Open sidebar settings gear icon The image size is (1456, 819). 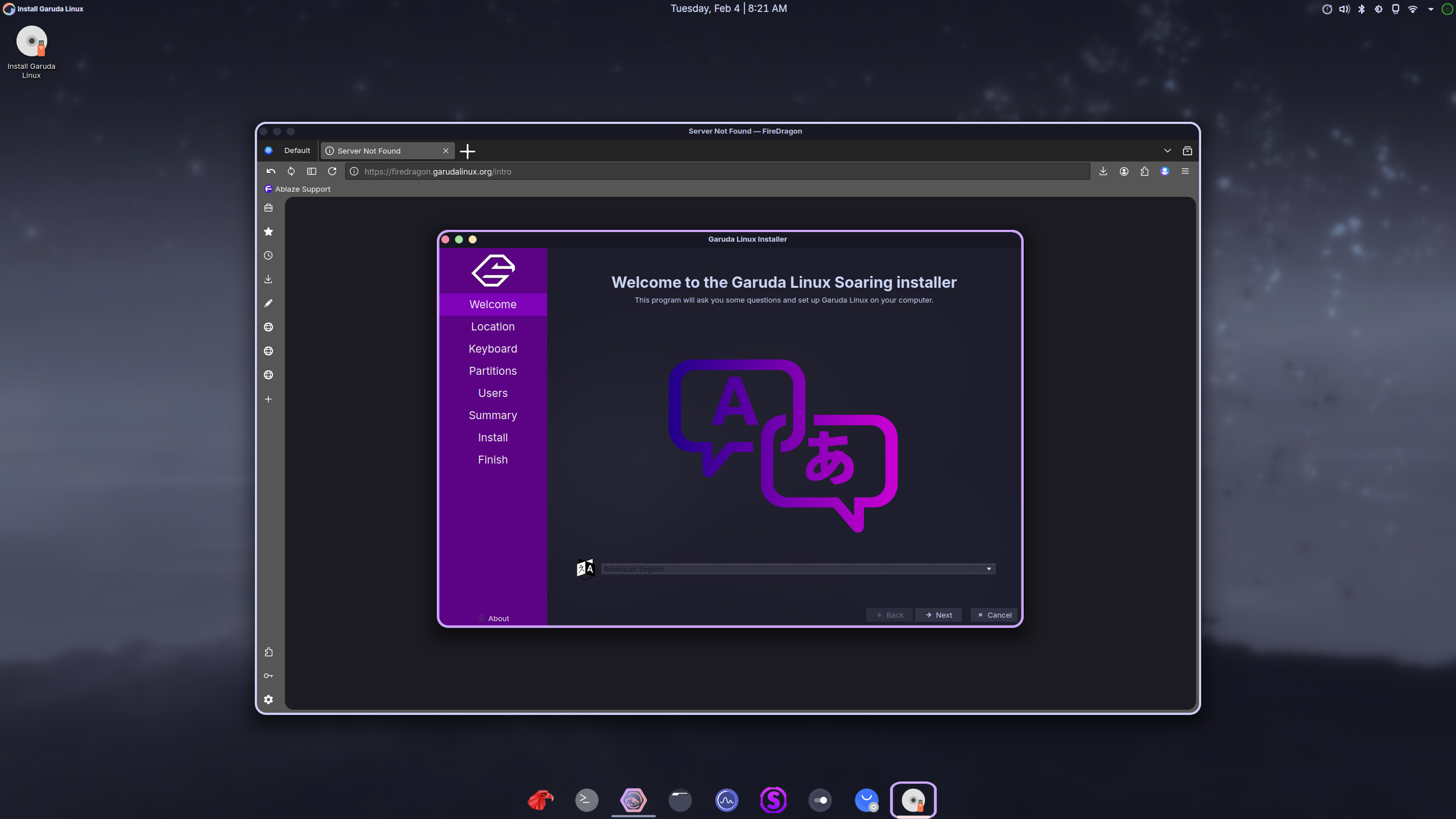click(268, 700)
